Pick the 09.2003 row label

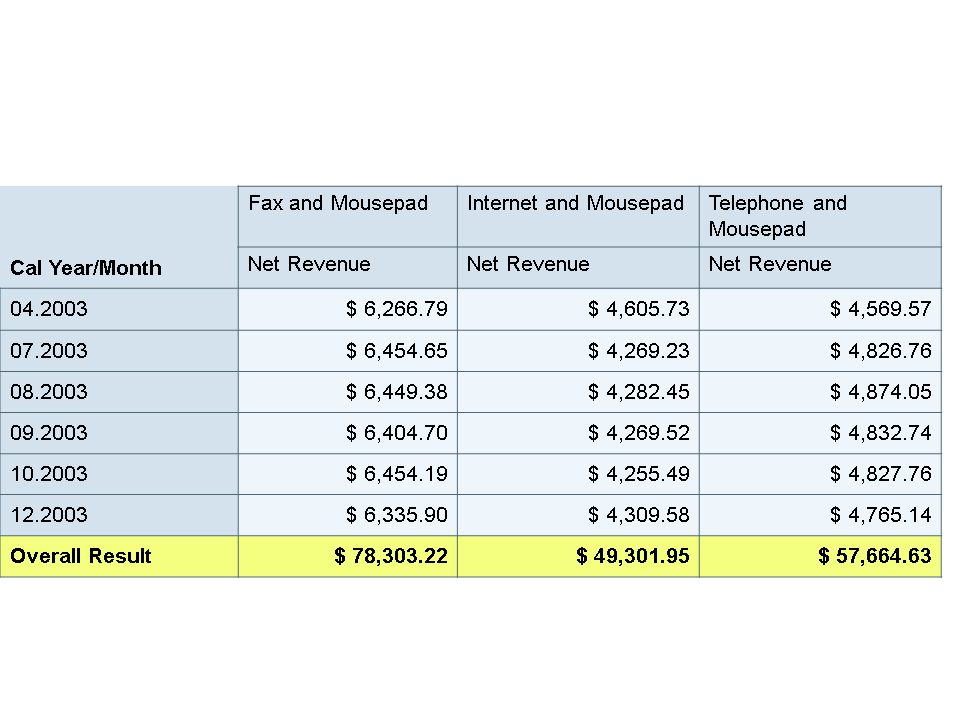pyautogui.click(x=49, y=433)
